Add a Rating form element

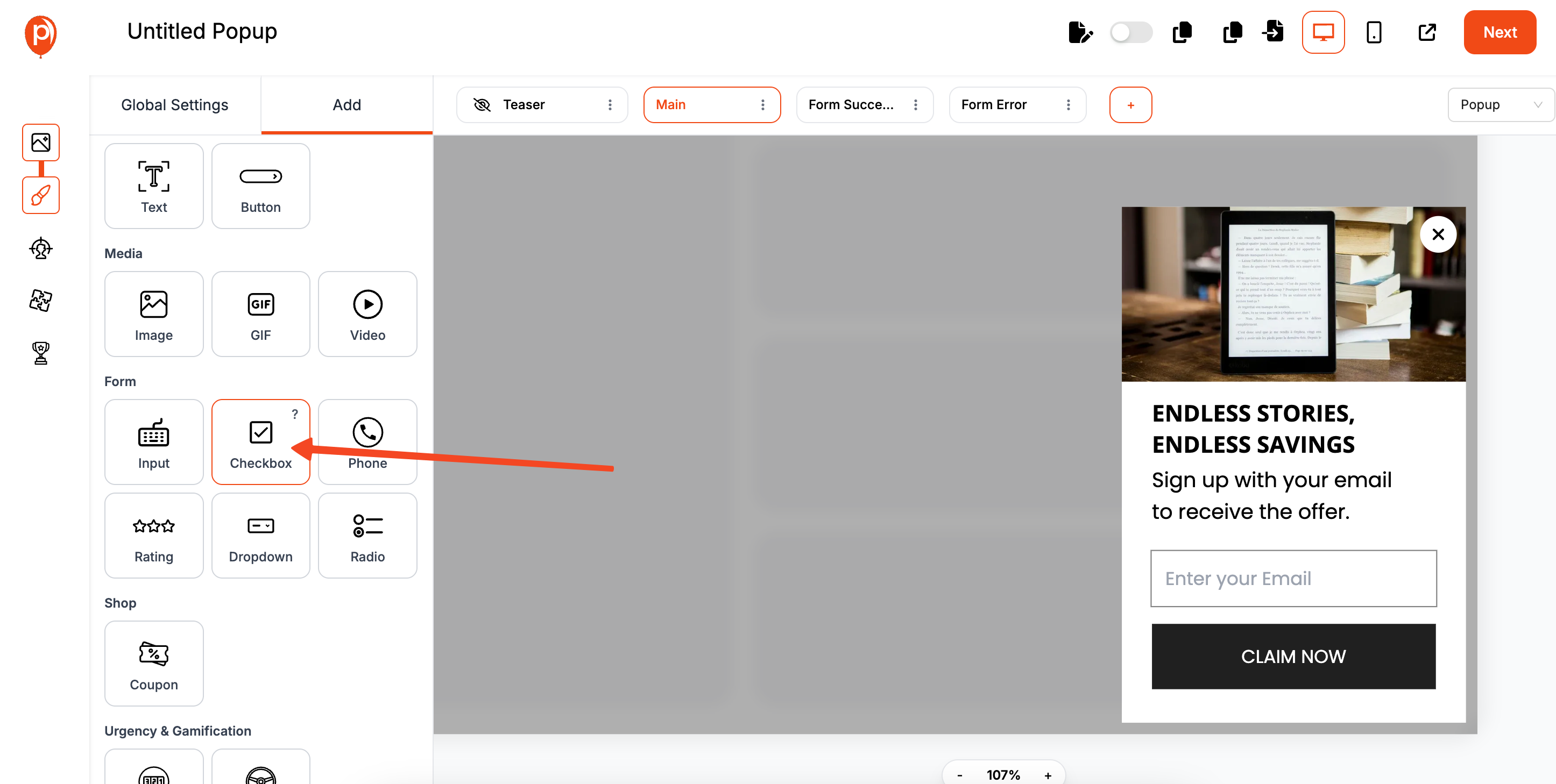(x=153, y=536)
